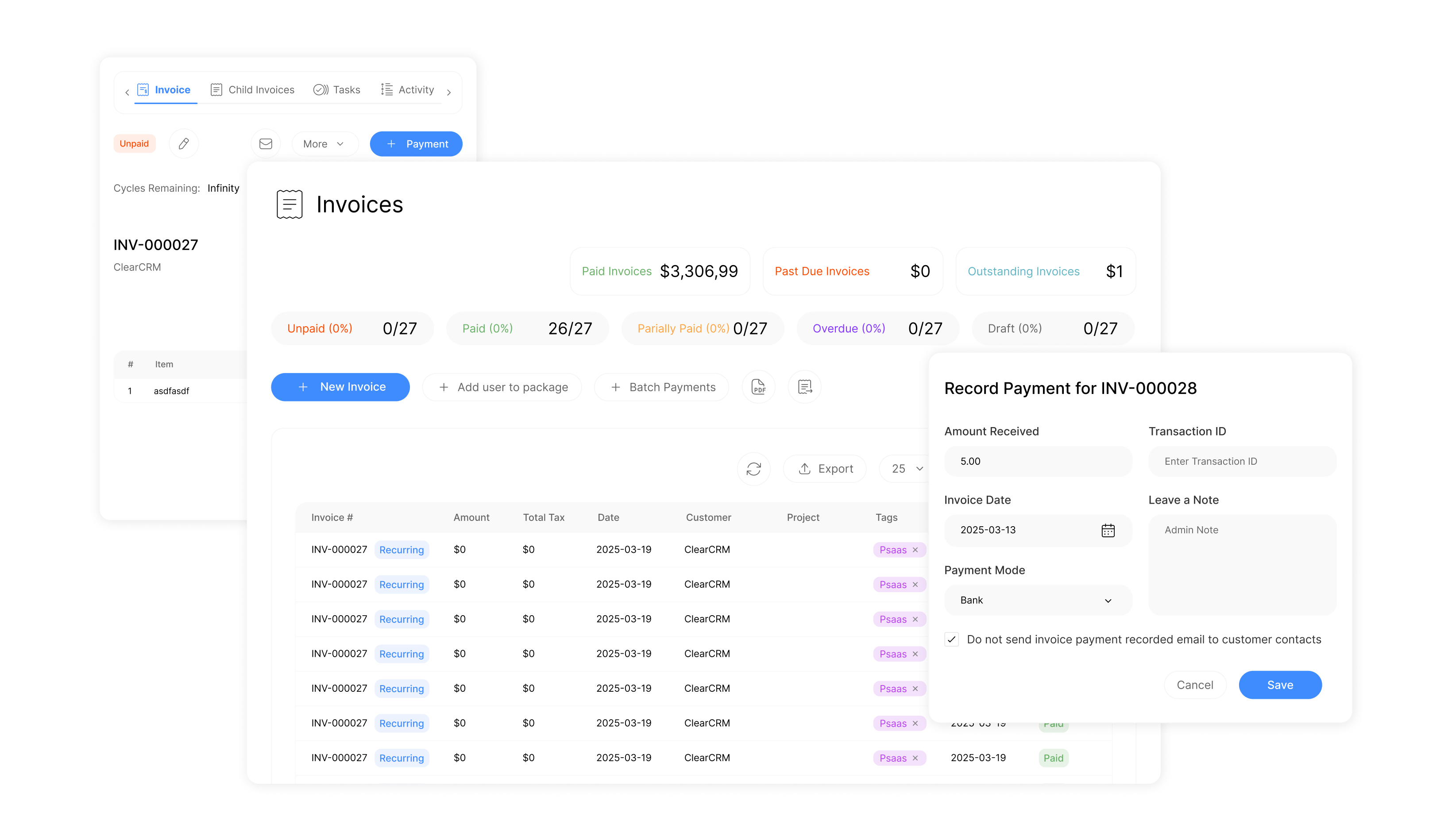Viewport: 1452px width, 840px height.
Task: Click Save in the Record Payment dialog
Action: tap(1279, 685)
